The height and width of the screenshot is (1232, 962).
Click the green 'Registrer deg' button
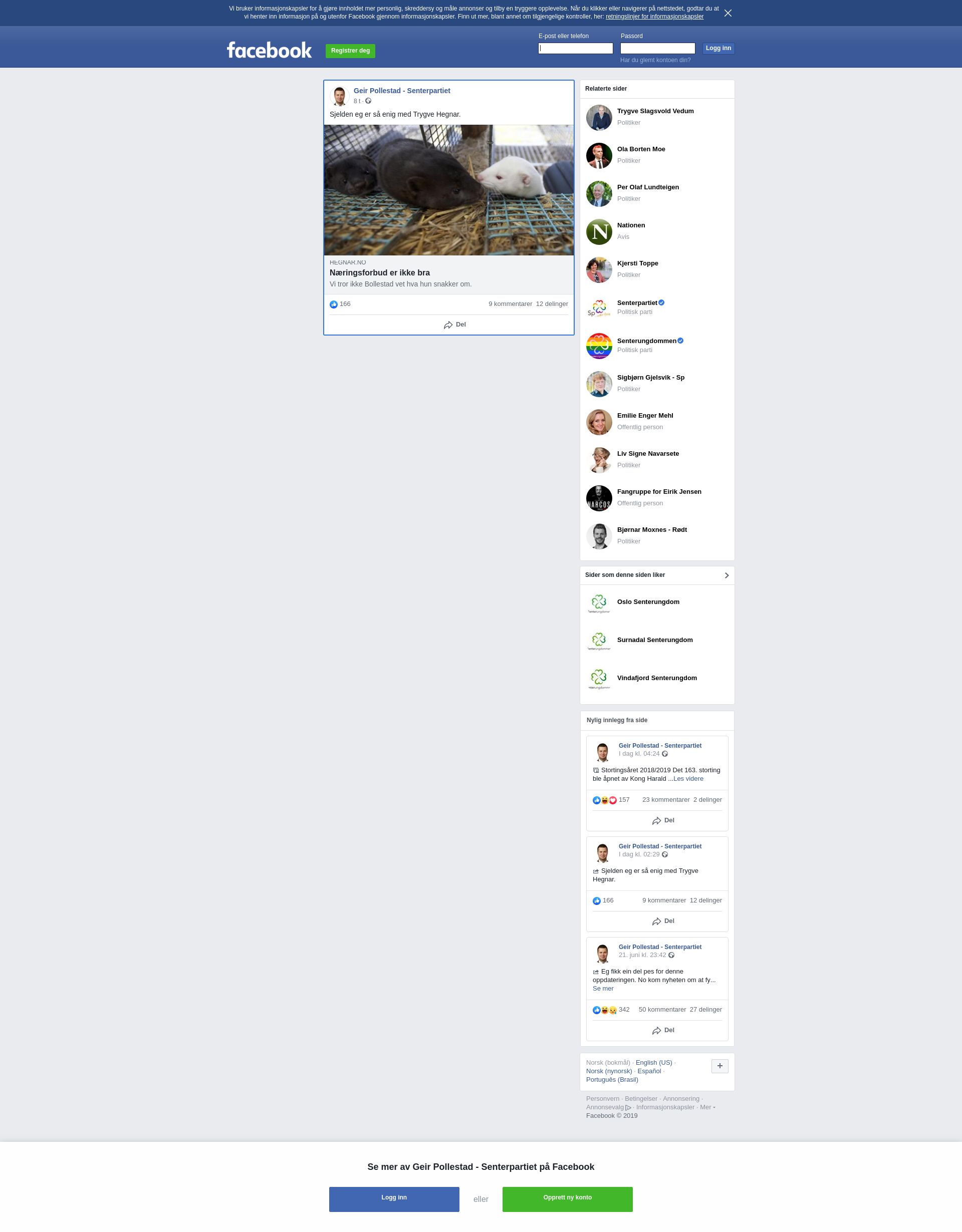pos(350,51)
